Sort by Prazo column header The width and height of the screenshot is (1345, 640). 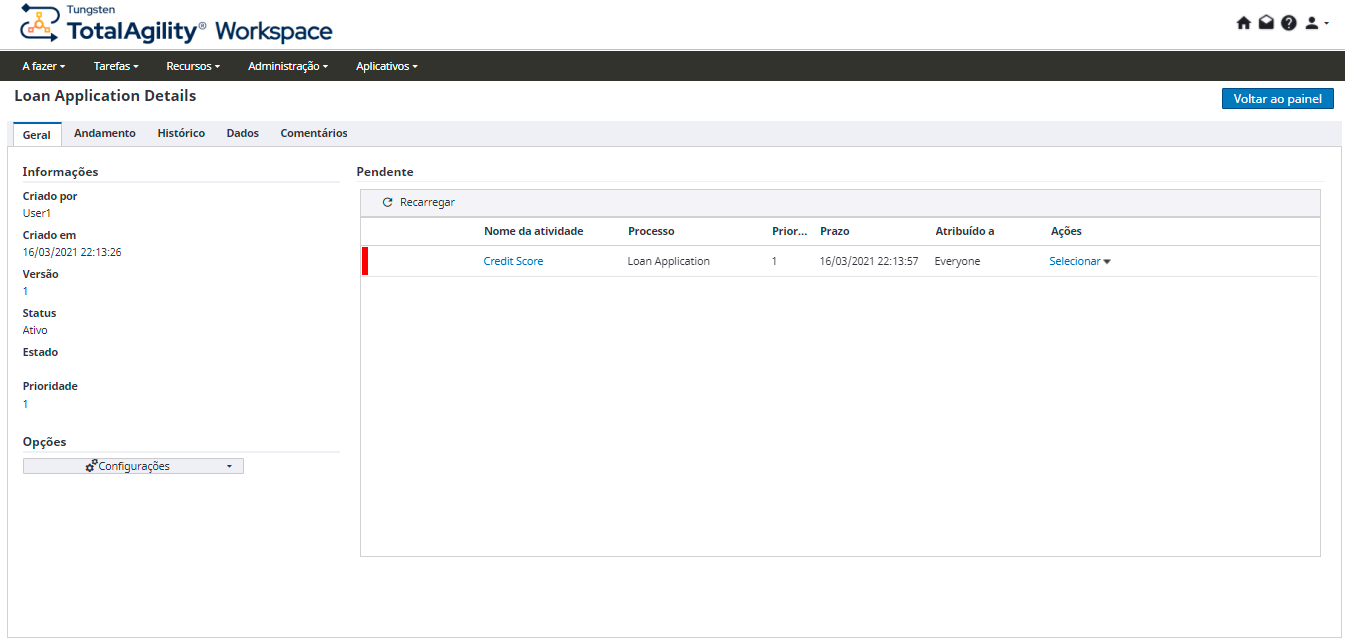coord(834,231)
